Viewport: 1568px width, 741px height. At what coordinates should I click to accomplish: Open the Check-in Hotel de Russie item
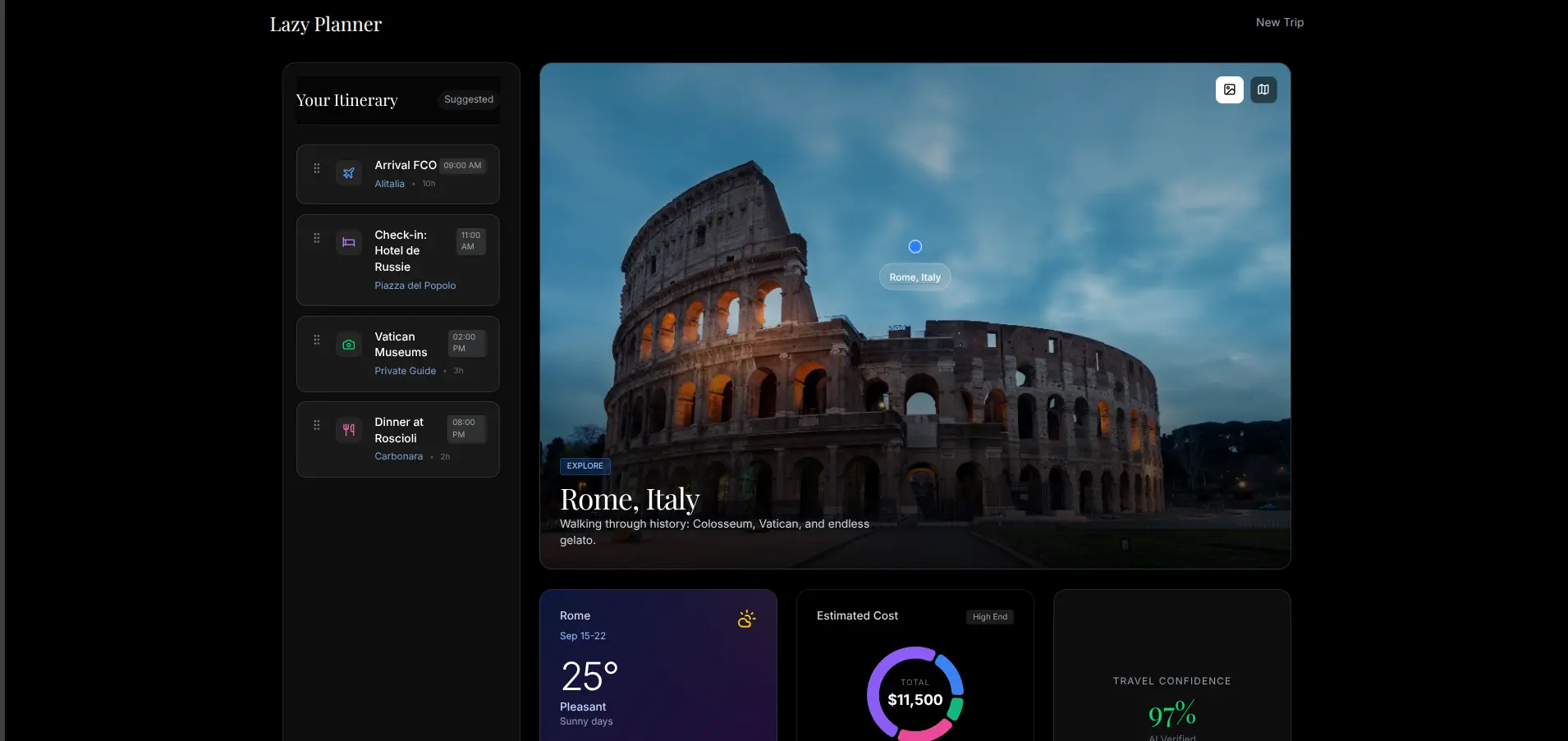point(400,251)
